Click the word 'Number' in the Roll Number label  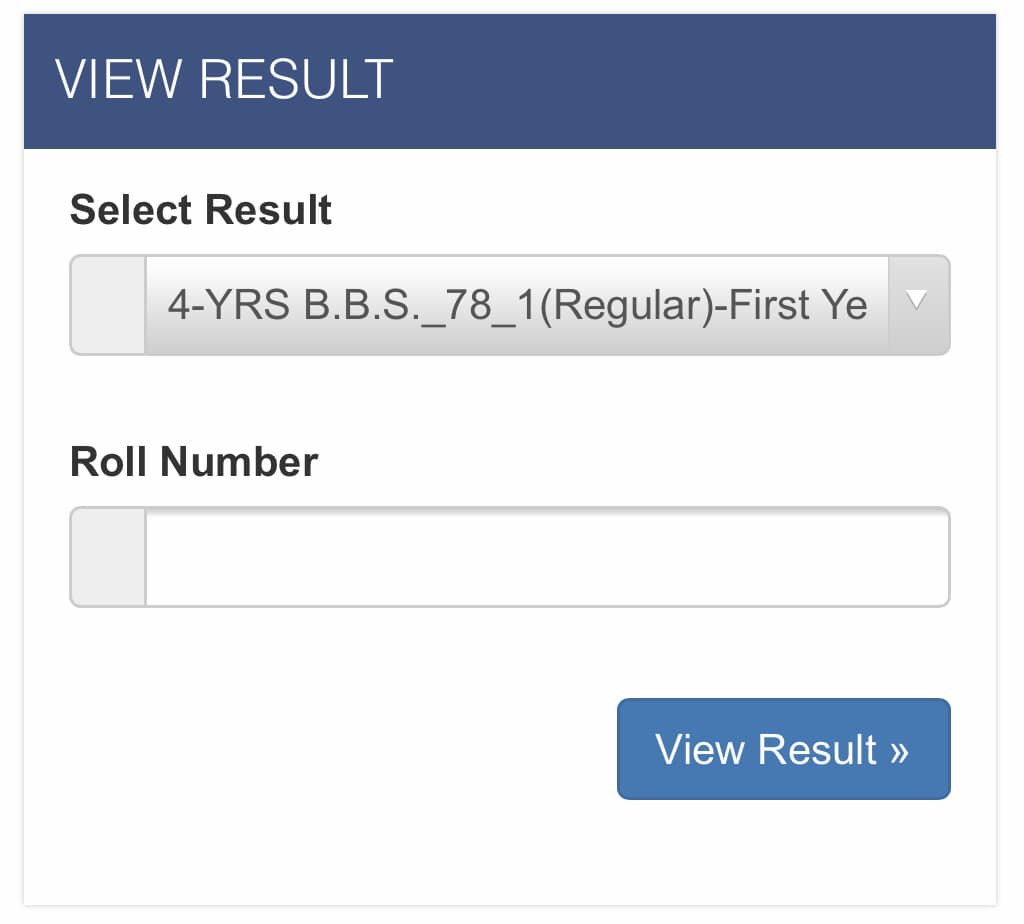click(x=240, y=462)
